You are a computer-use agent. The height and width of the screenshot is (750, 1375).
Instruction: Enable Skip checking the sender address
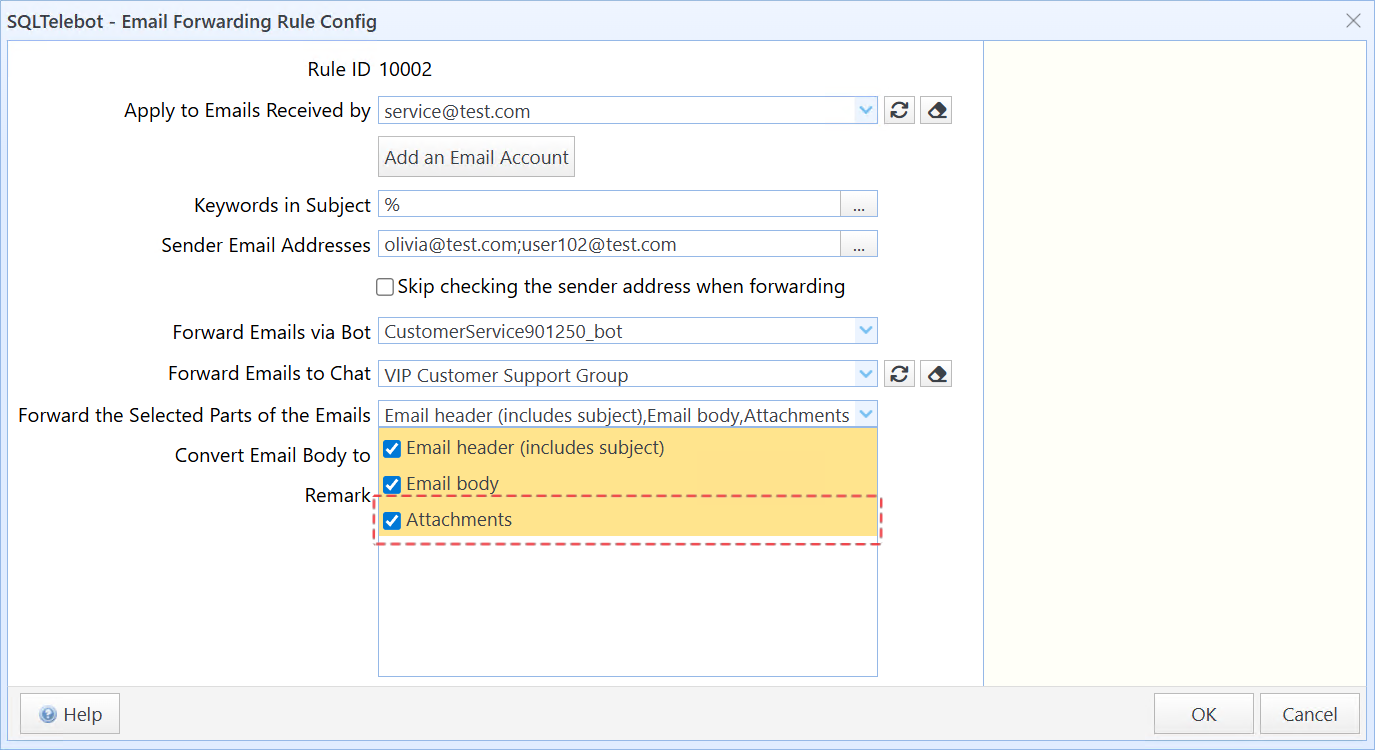coord(385,287)
